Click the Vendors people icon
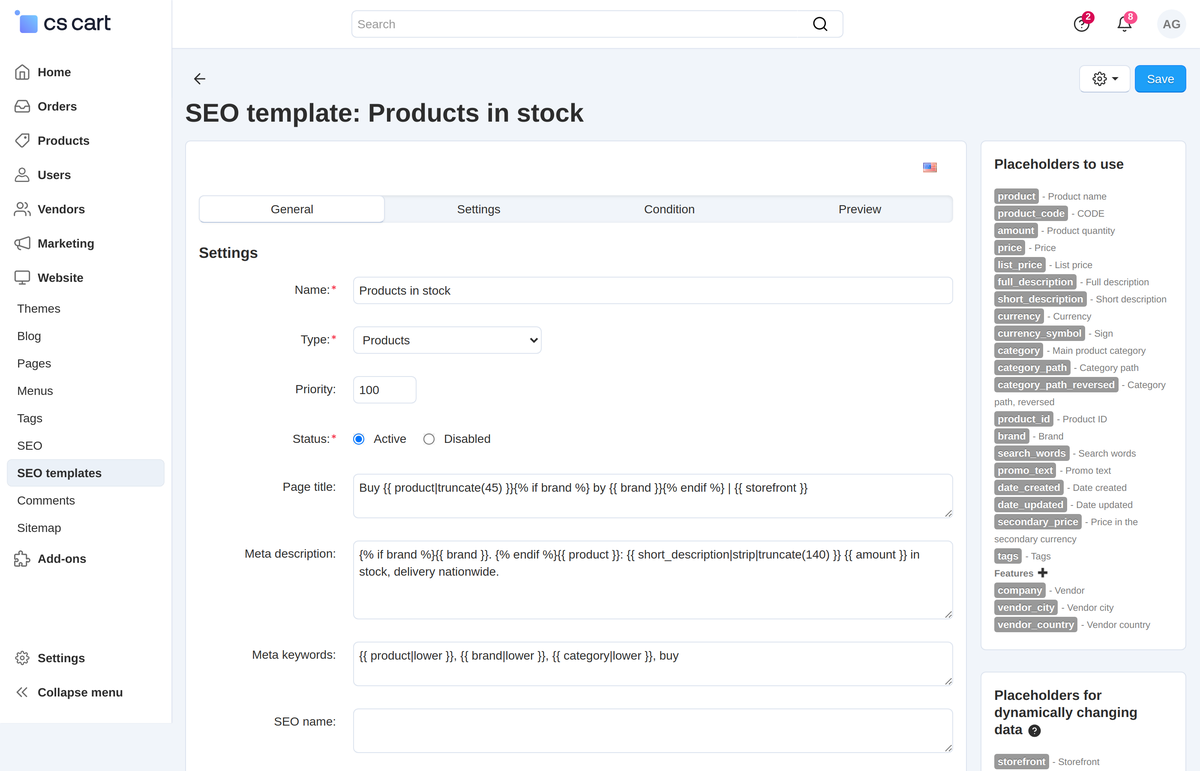The height and width of the screenshot is (771, 1200). pos(22,209)
